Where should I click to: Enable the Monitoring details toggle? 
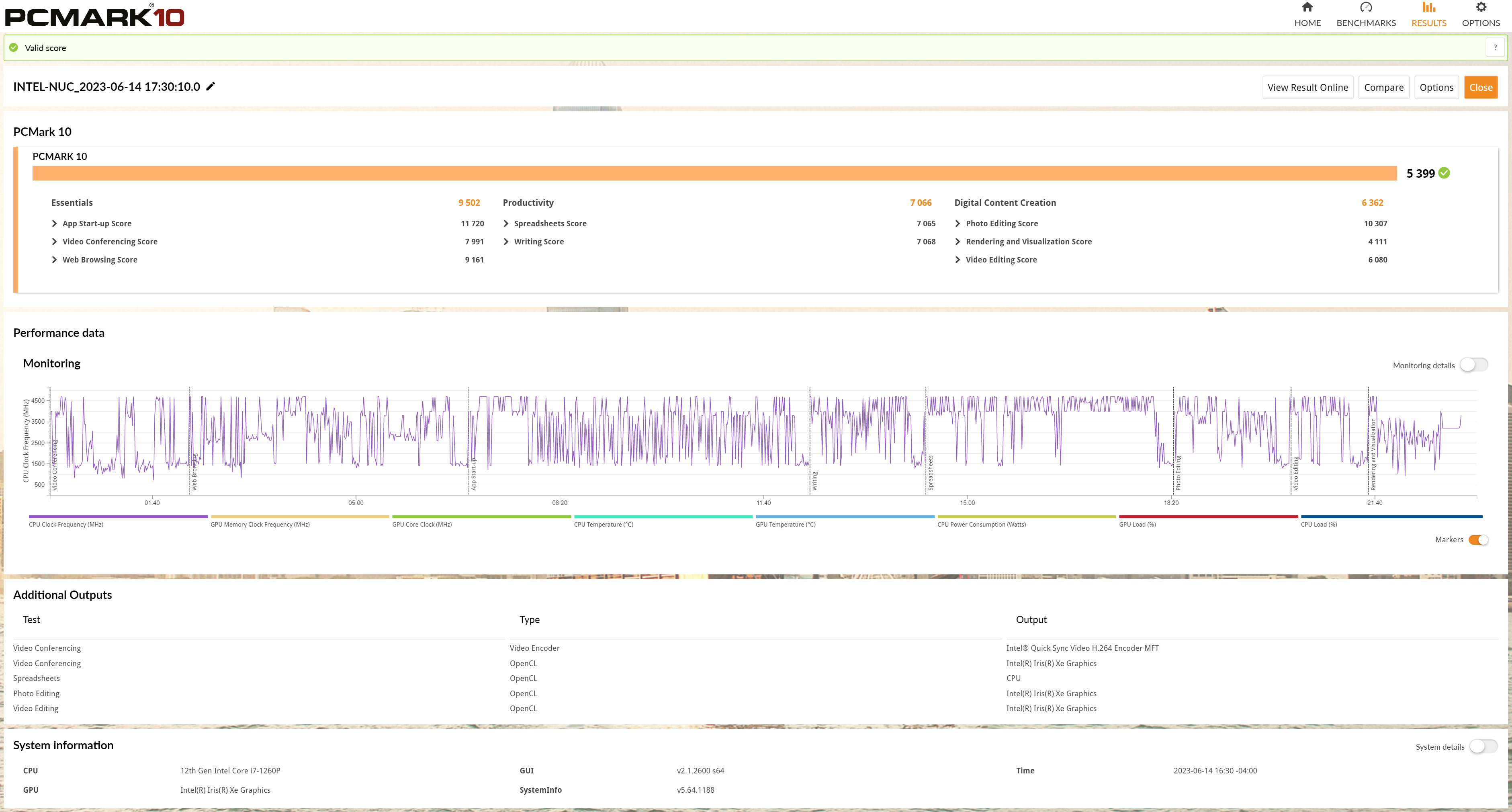click(1474, 365)
